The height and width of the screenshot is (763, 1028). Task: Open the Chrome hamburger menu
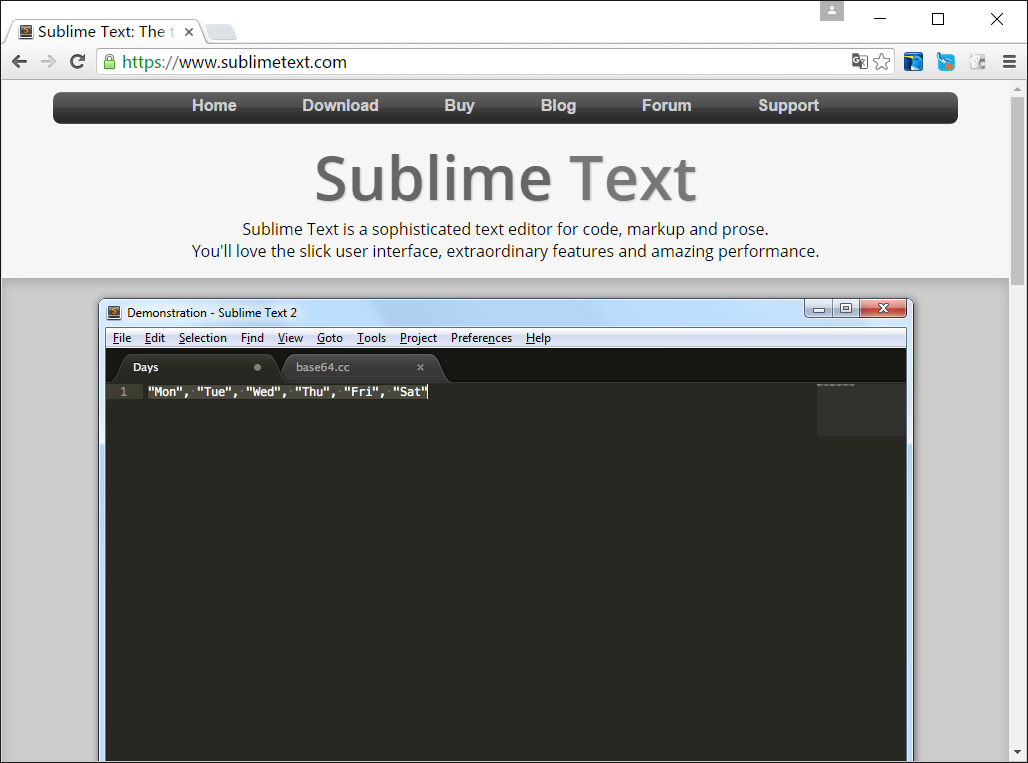coord(1009,62)
